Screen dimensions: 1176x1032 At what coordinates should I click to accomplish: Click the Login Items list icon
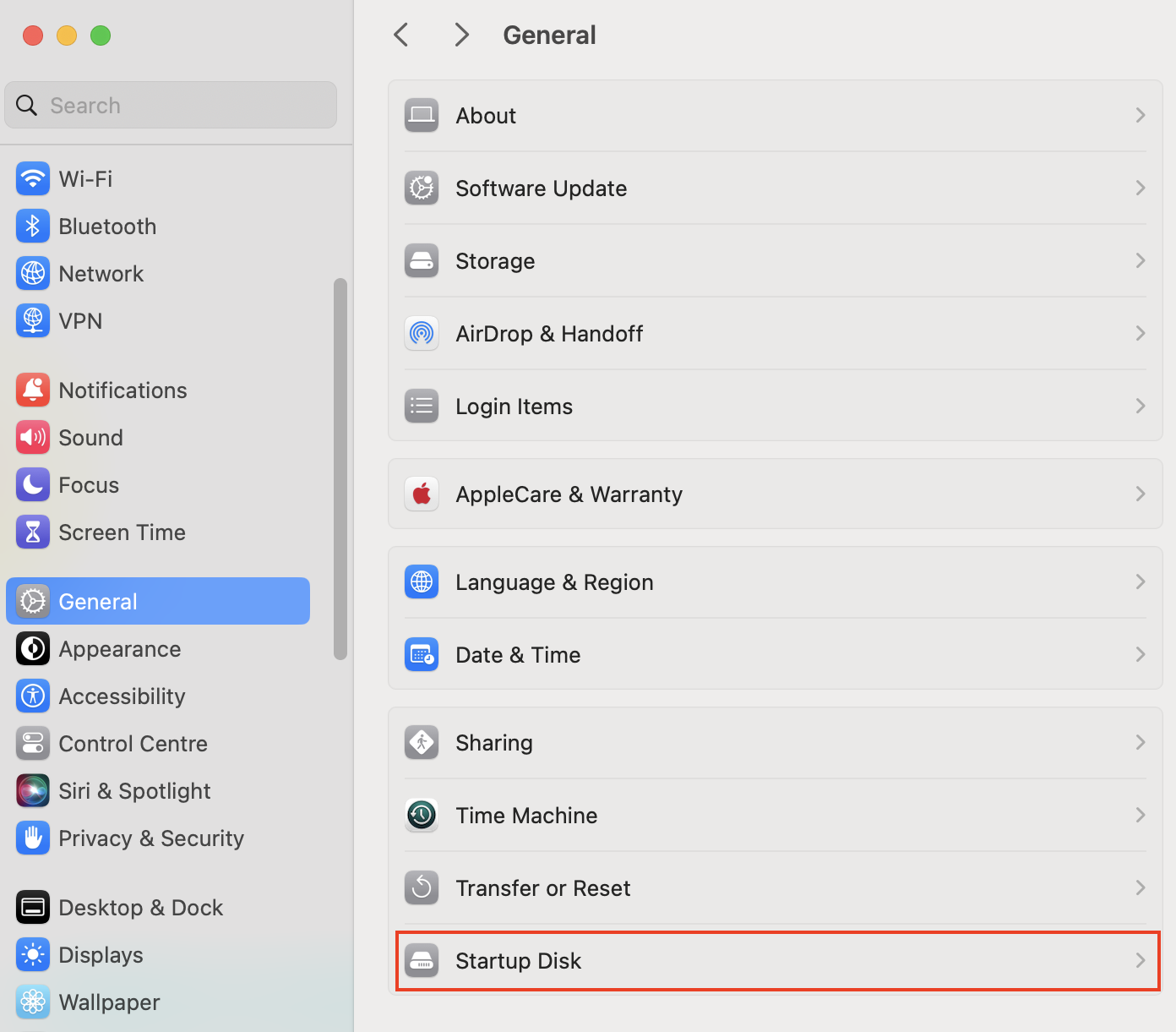[x=422, y=407]
